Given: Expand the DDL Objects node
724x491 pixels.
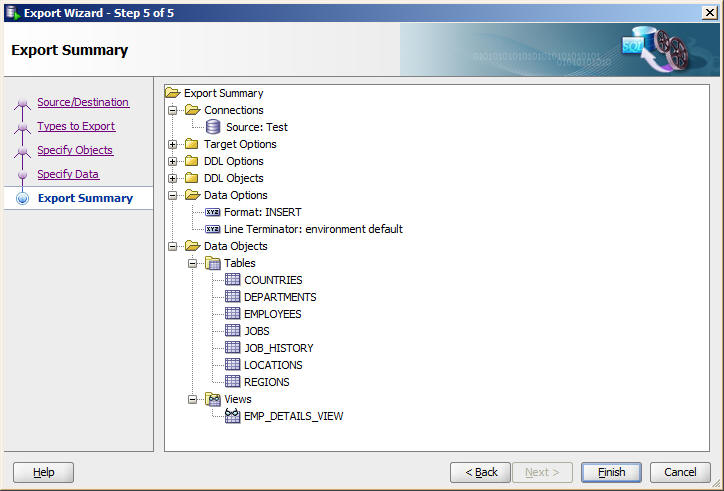Looking at the screenshot, I should tap(172, 178).
